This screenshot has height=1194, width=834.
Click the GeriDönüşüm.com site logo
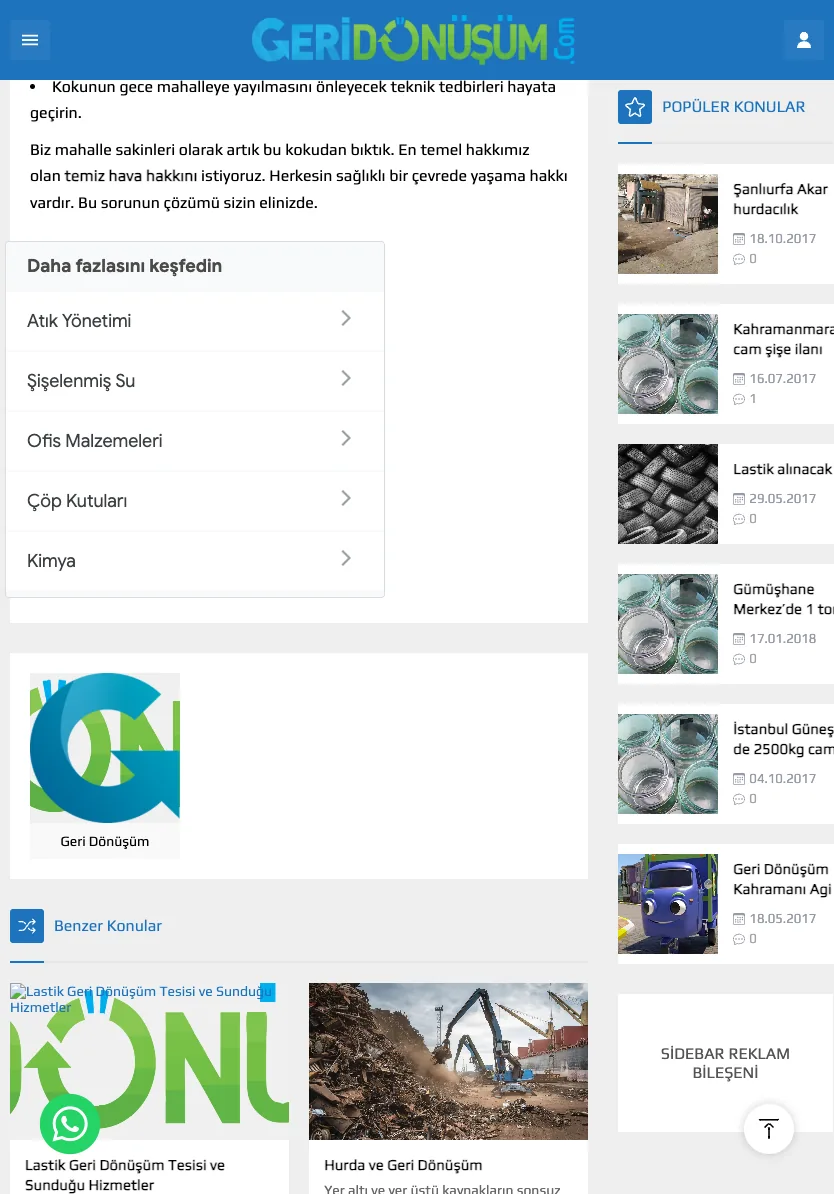click(x=414, y=40)
